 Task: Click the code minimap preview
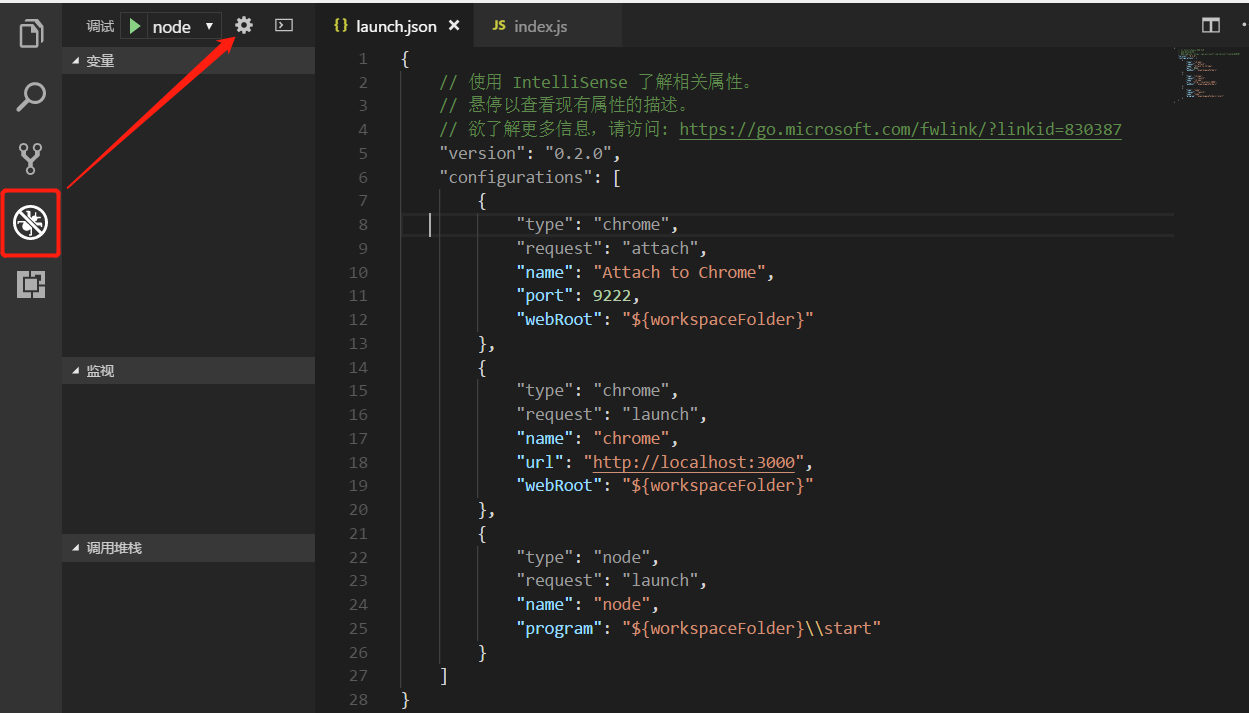click(x=1199, y=74)
